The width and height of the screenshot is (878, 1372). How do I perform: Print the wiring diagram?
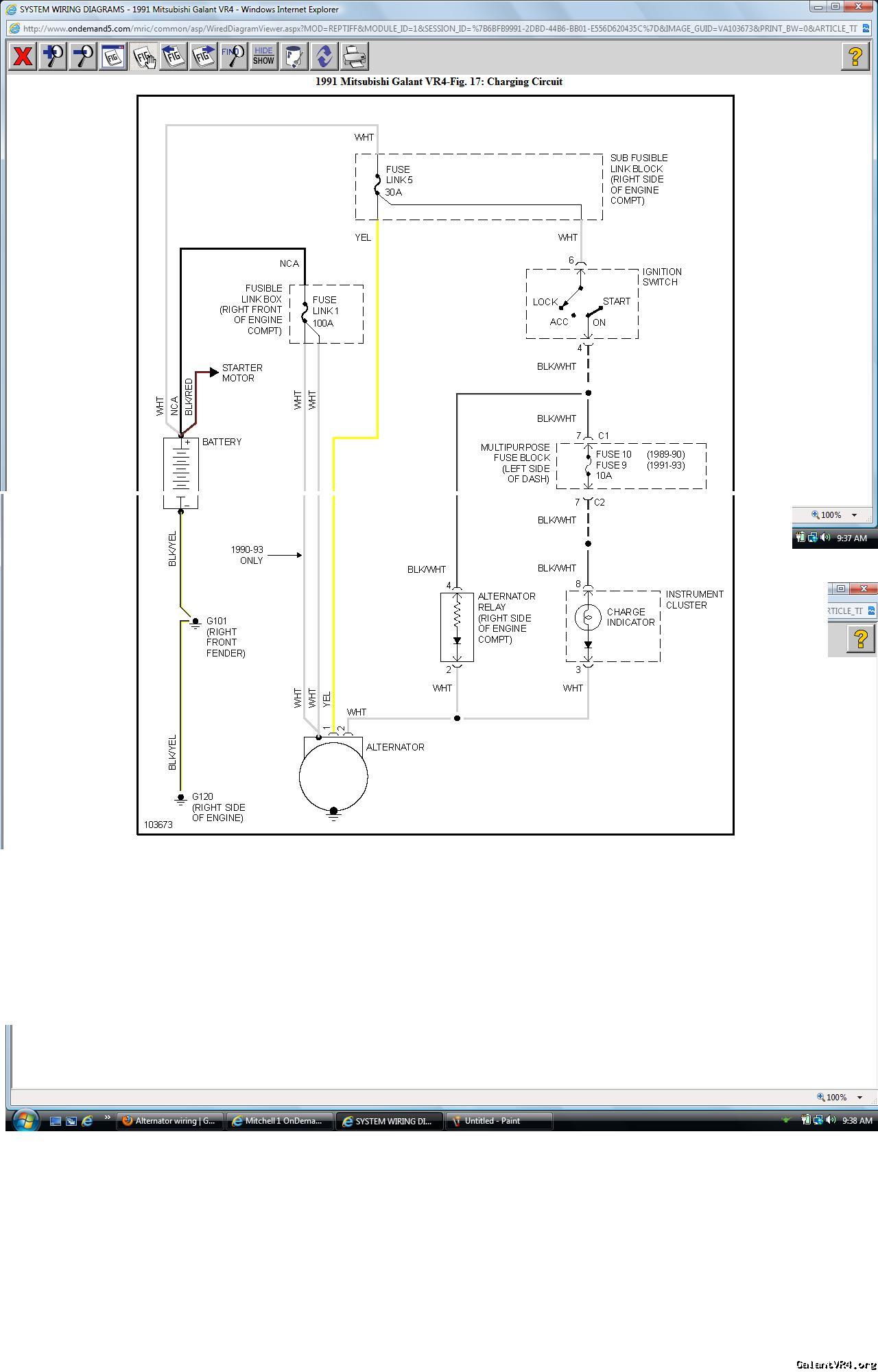point(354,56)
